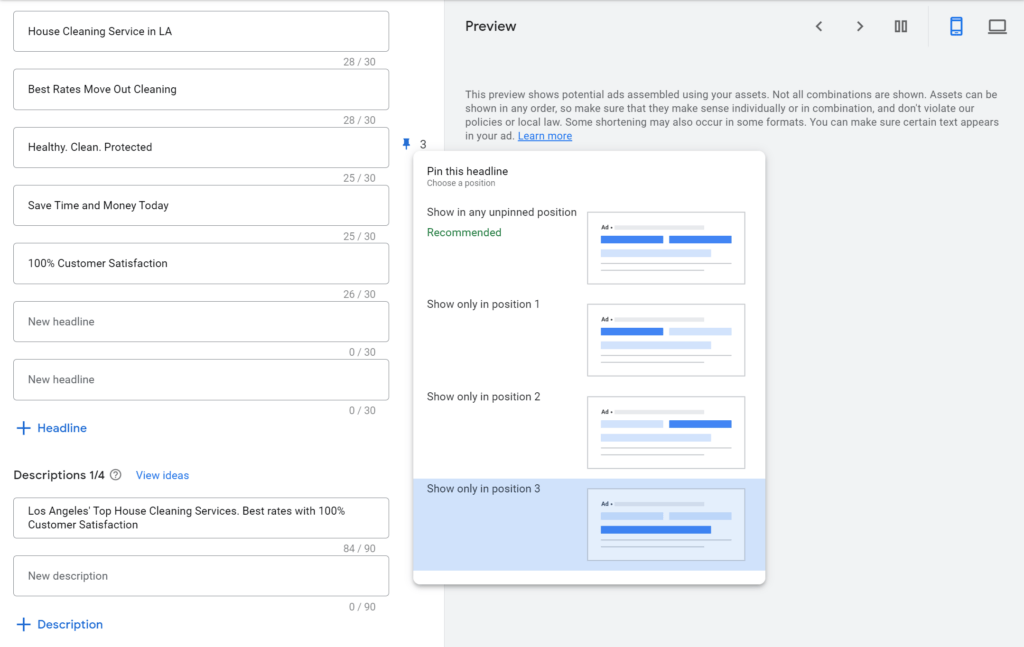This screenshot has height=647, width=1024.
Task: Select Show in any unpinned position
Action: click(501, 212)
